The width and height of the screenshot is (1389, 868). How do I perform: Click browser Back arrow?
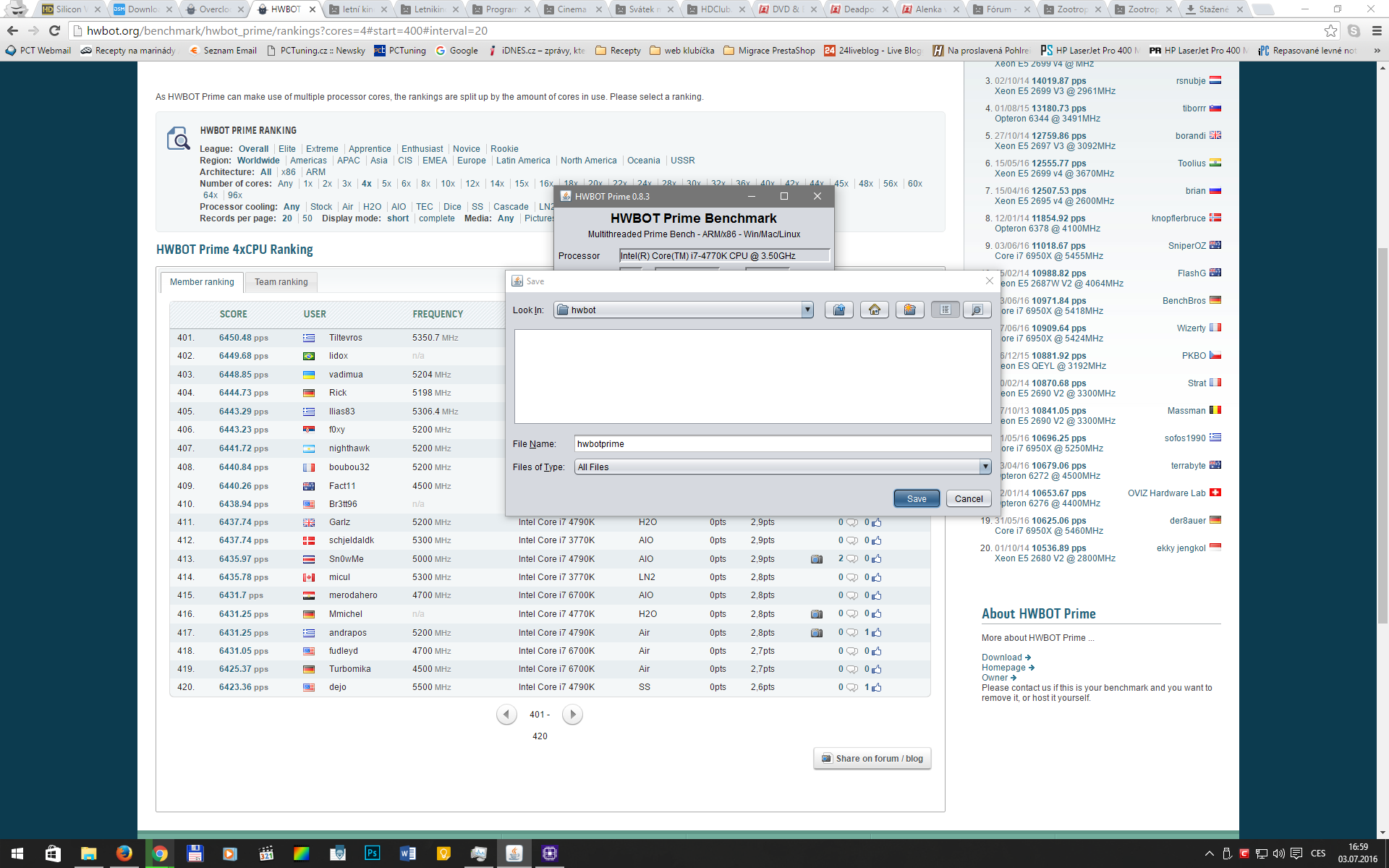pyautogui.click(x=12, y=30)
